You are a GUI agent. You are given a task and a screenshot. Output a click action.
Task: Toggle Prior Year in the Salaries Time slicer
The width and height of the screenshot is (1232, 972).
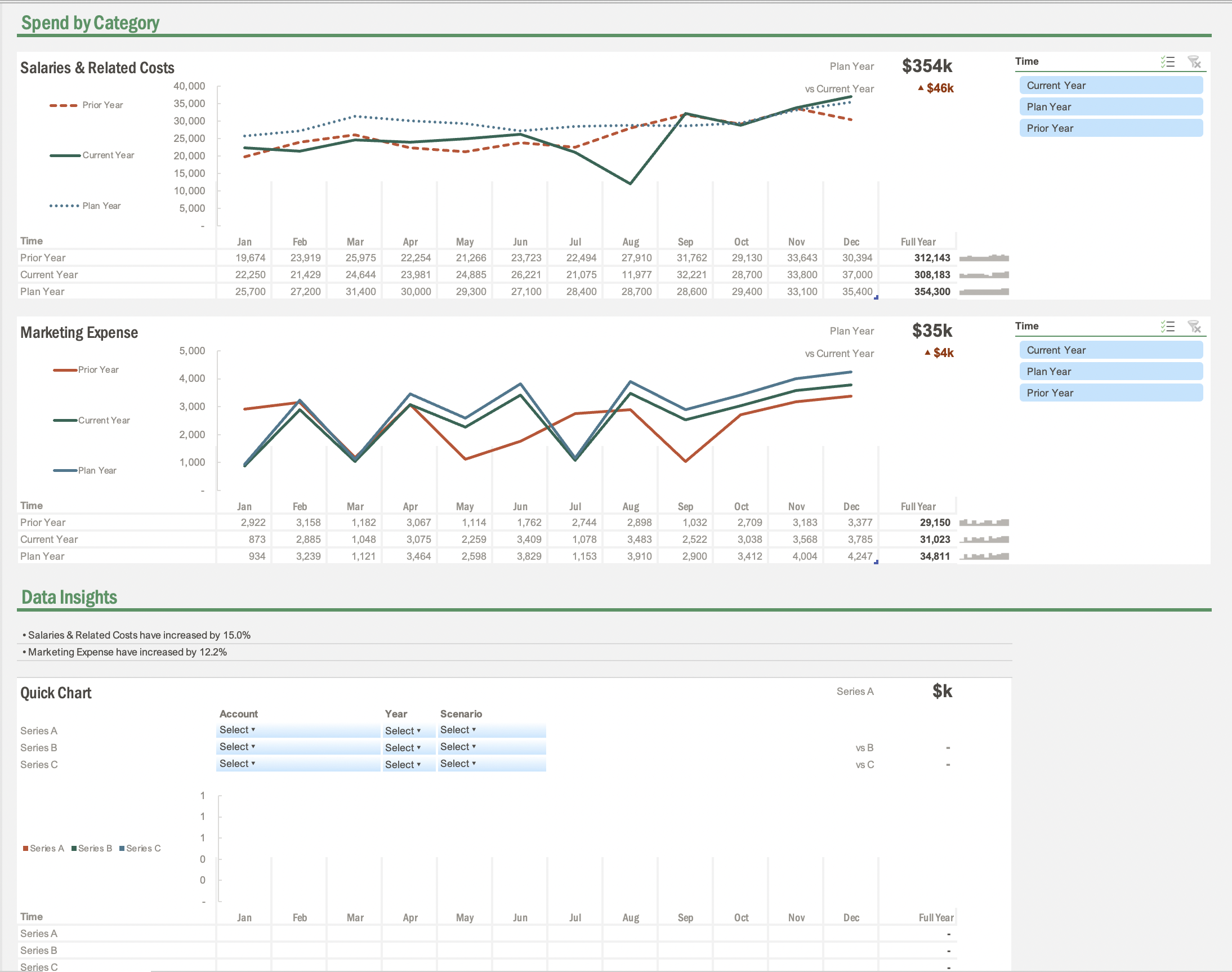(1110, 128)
